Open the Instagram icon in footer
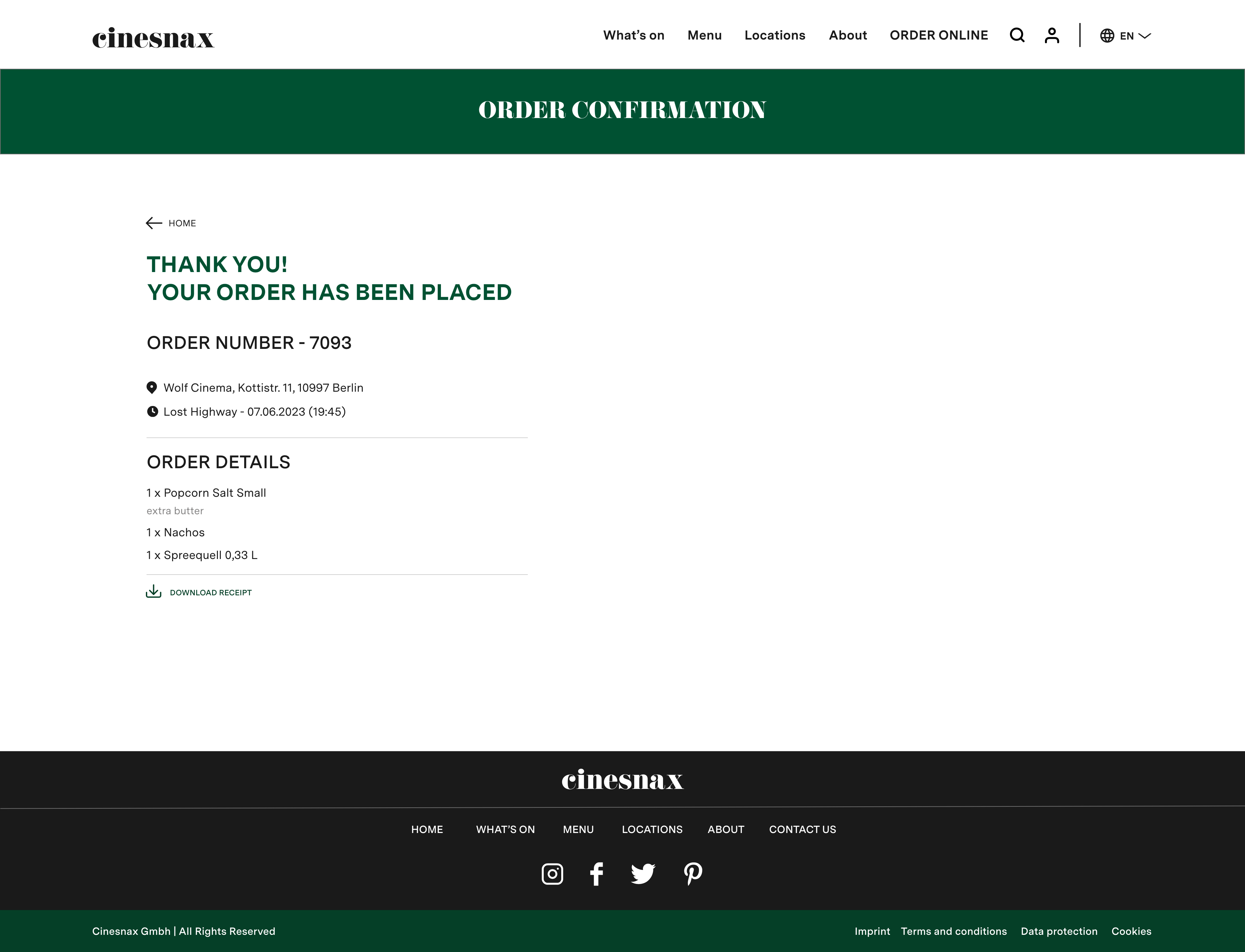Image resolution: width=1245 pixels, height=952 pixels. [552, 874]
